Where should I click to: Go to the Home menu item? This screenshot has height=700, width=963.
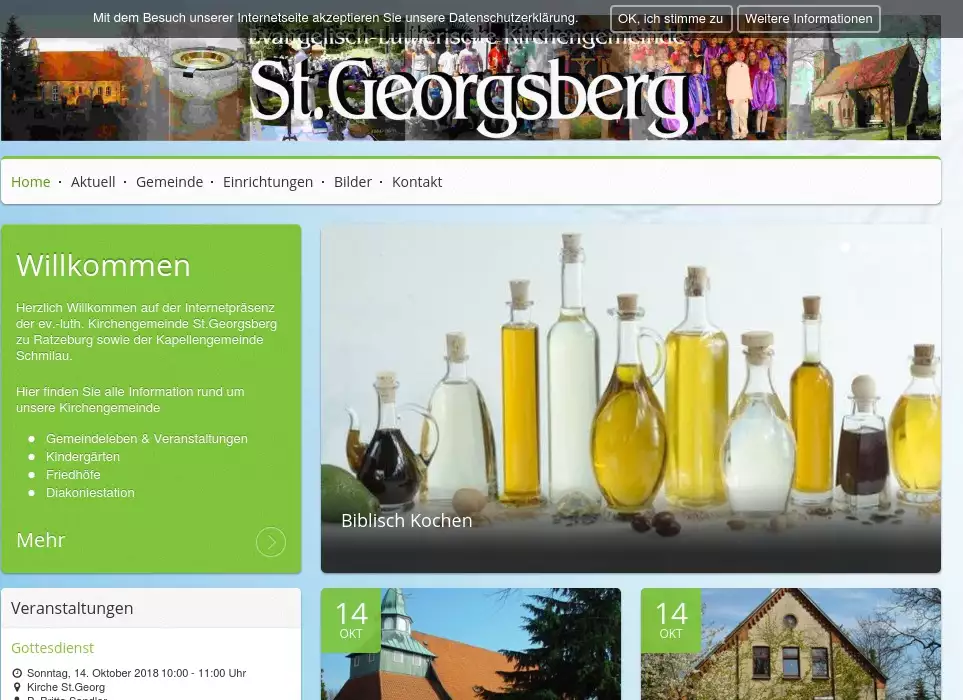(x=30, y=182)
